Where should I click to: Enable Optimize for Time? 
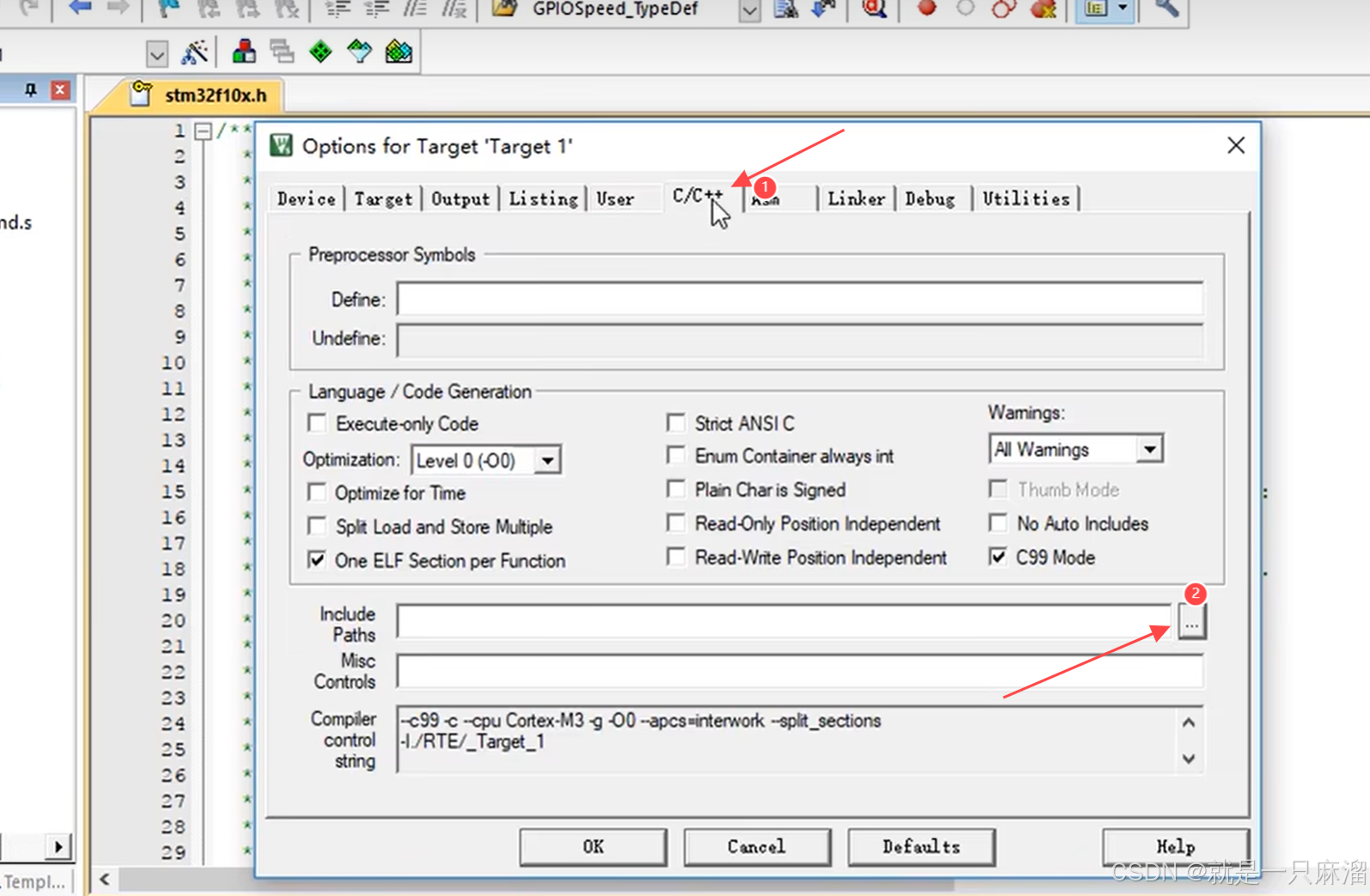[x=317, y=491]
